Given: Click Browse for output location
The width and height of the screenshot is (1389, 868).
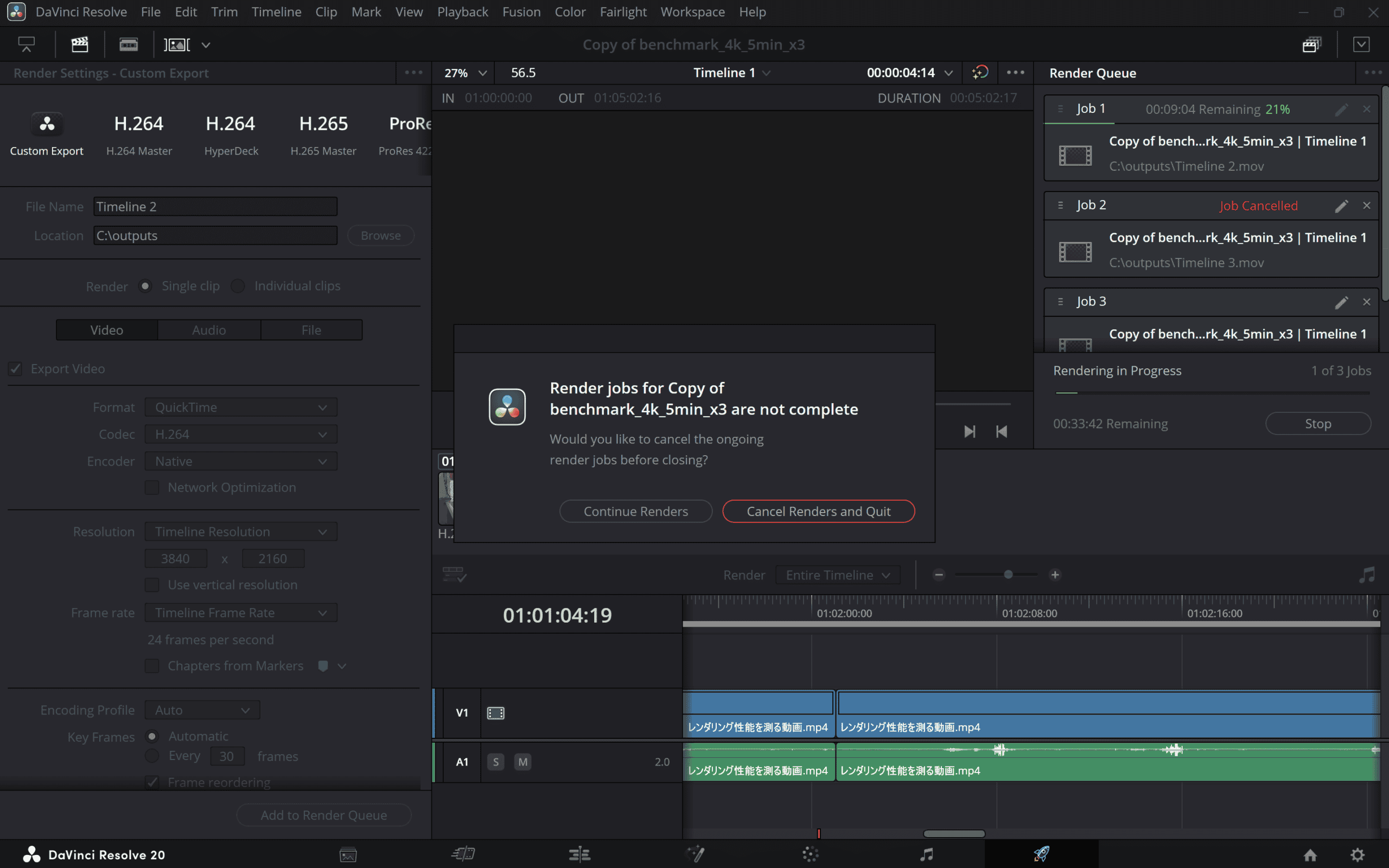Looking at the screenshot, I should point(380,235).
